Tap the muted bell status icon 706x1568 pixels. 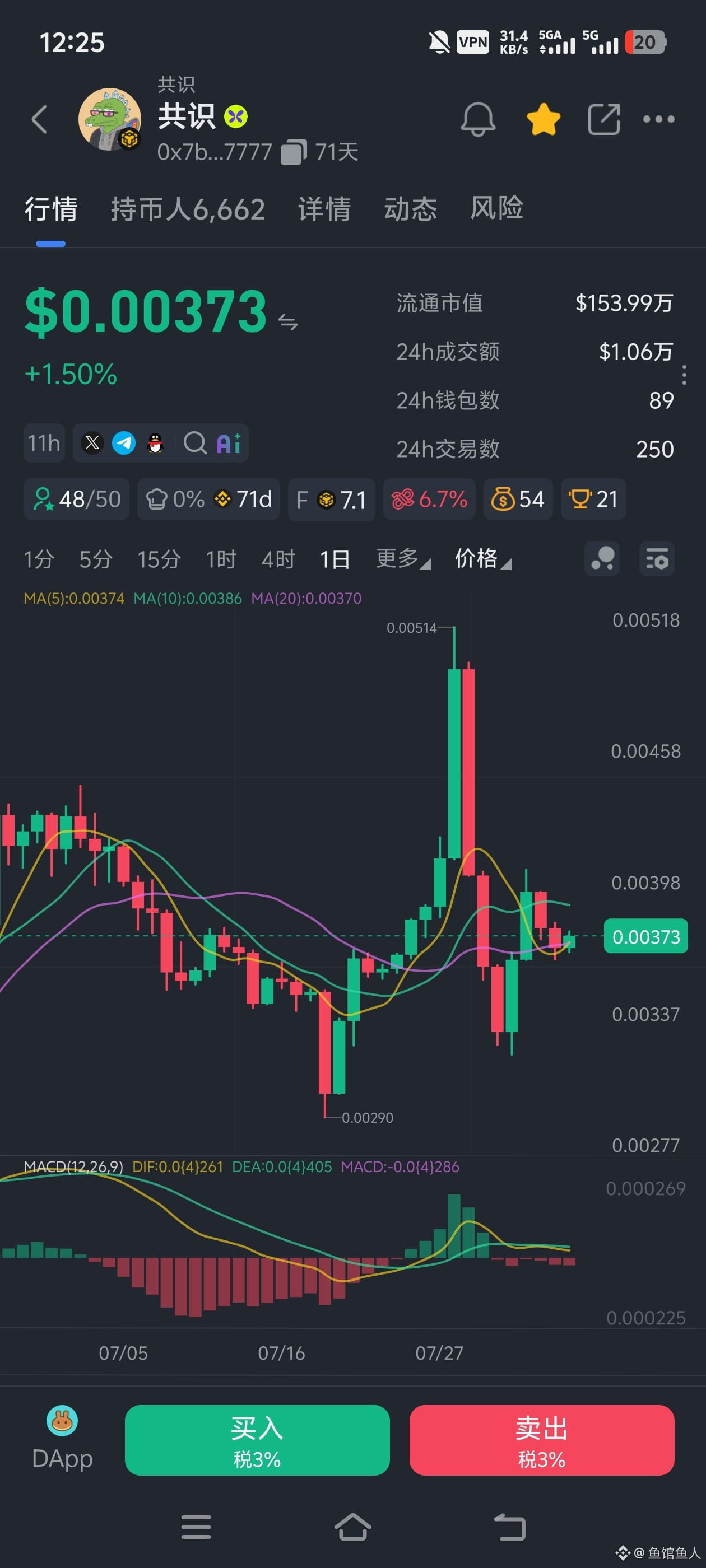(439, 42)
